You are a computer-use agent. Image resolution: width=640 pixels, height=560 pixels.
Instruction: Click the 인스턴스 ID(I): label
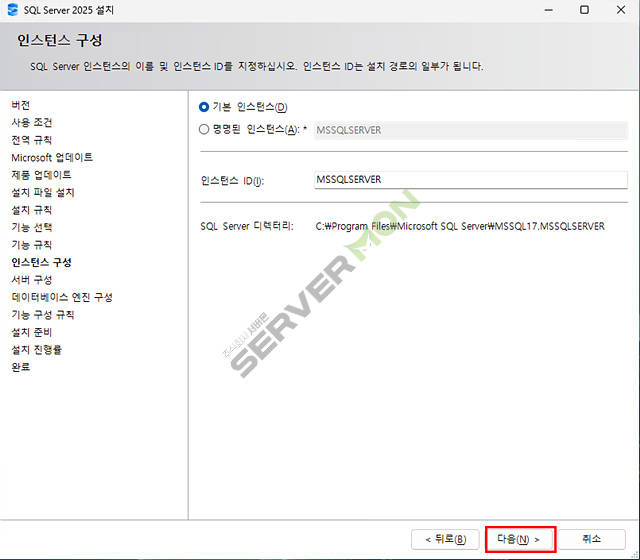click(232, 181)
